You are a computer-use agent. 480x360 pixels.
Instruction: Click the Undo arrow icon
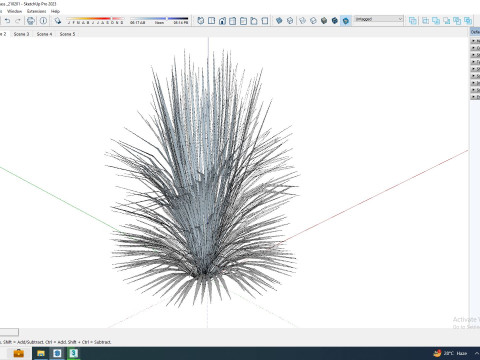[7, 21]
